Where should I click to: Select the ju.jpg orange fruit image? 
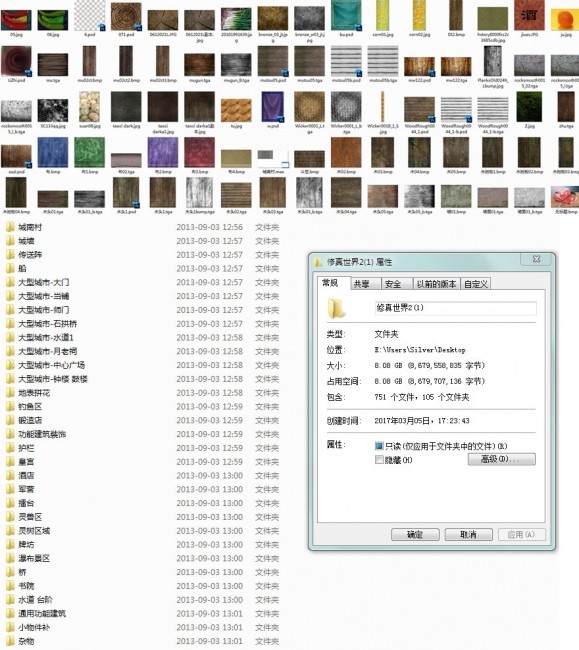(566, 20)
